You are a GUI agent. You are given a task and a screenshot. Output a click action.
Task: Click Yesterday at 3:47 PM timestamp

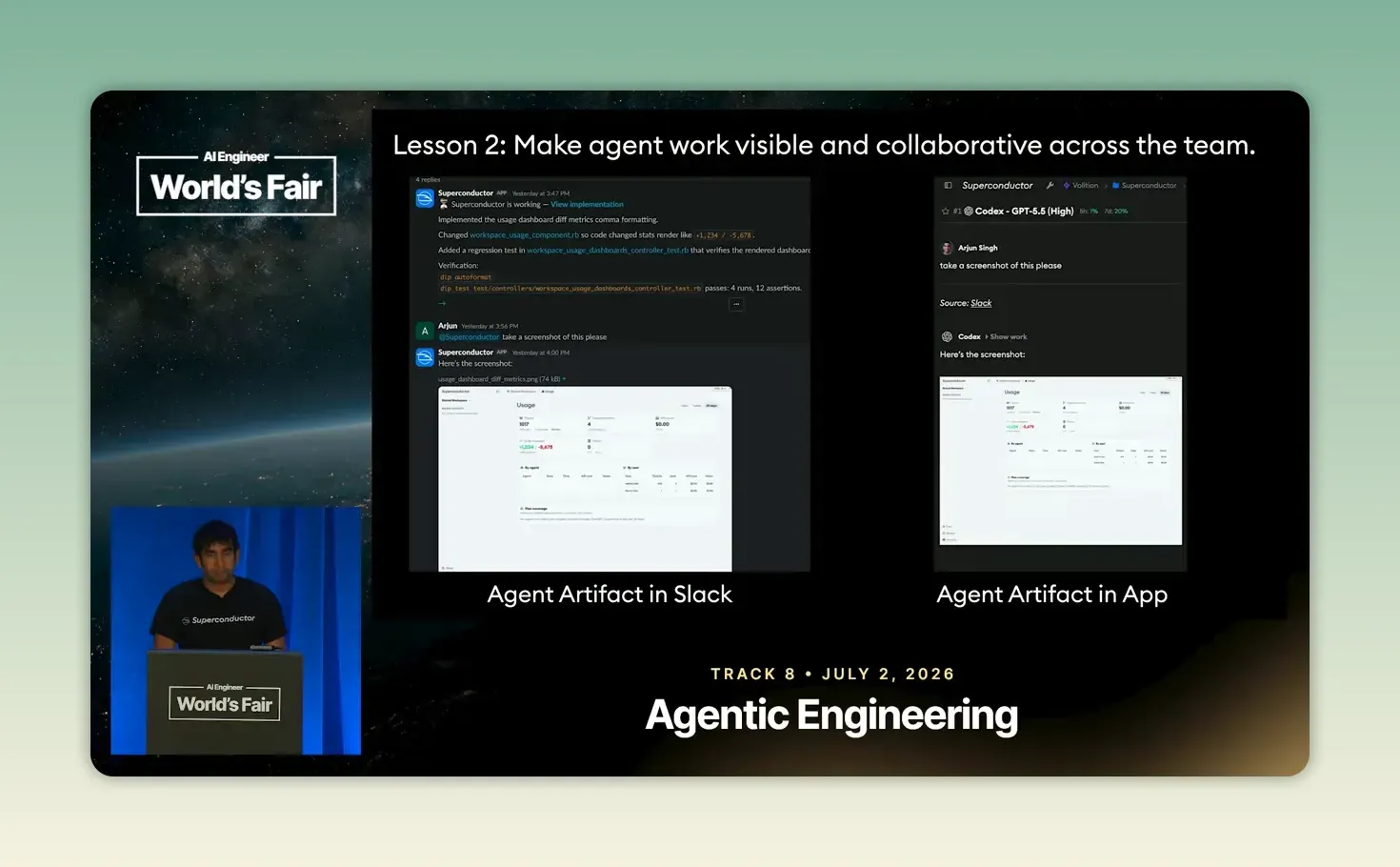pyautogui.click(x=541, y=193)
